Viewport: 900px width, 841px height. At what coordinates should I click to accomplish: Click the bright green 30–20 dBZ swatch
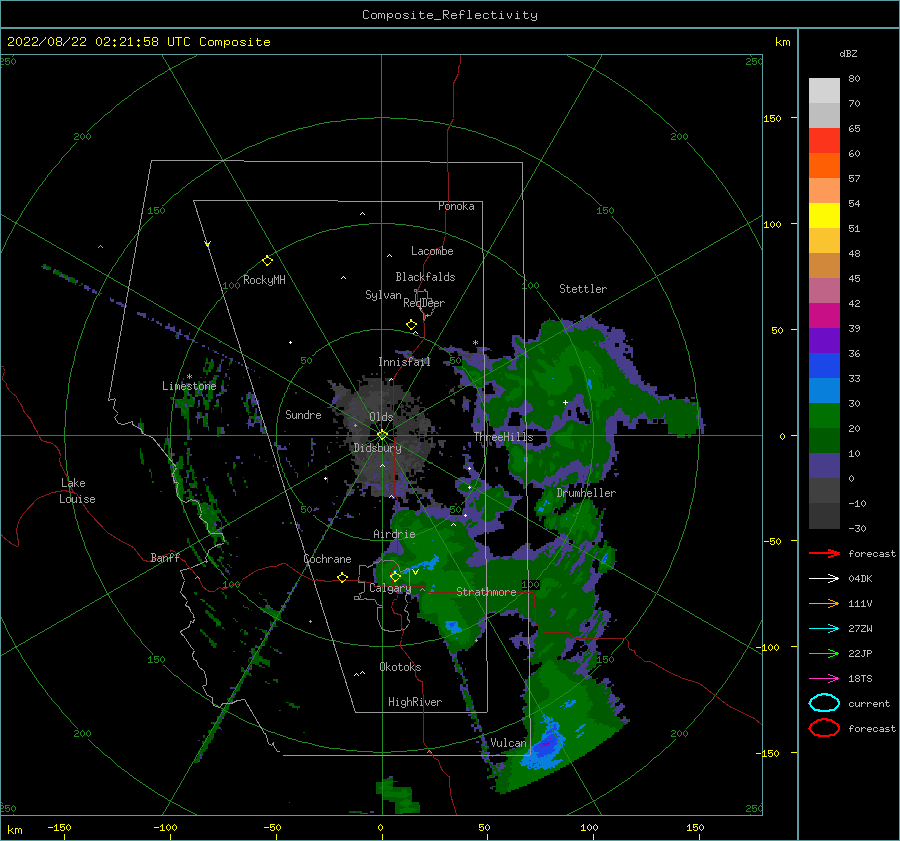[824, 416]
